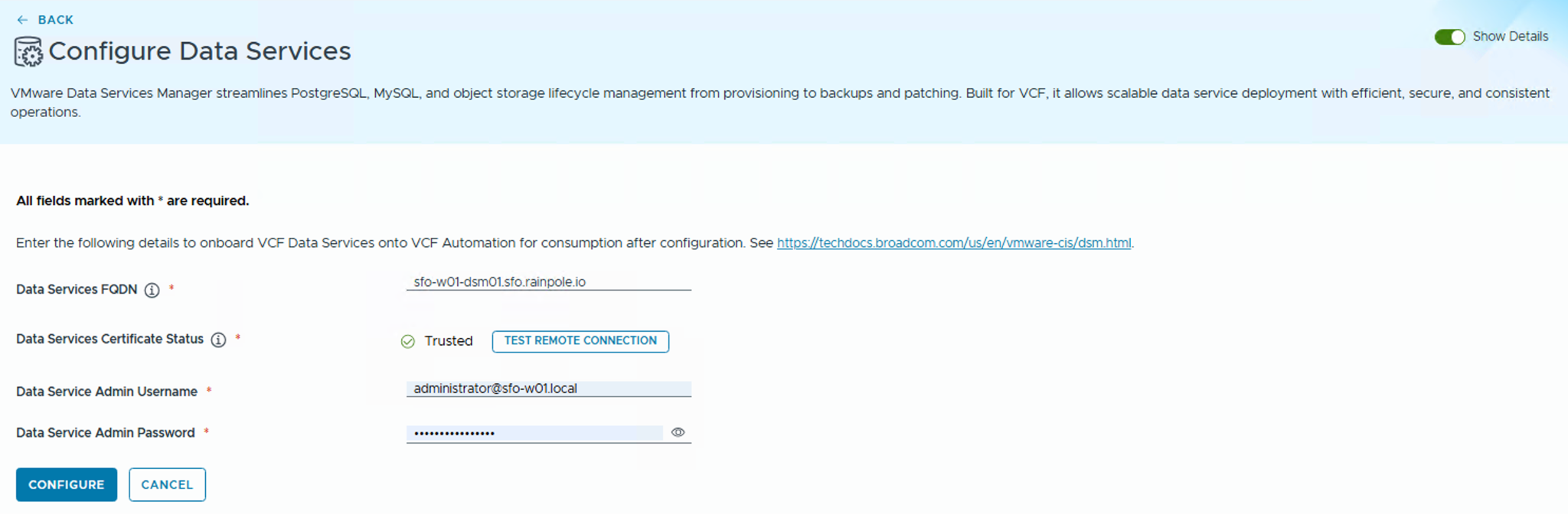Click the Certificate Status info icon
Viewport: 1568px width, 514px height.
(219, 340)
